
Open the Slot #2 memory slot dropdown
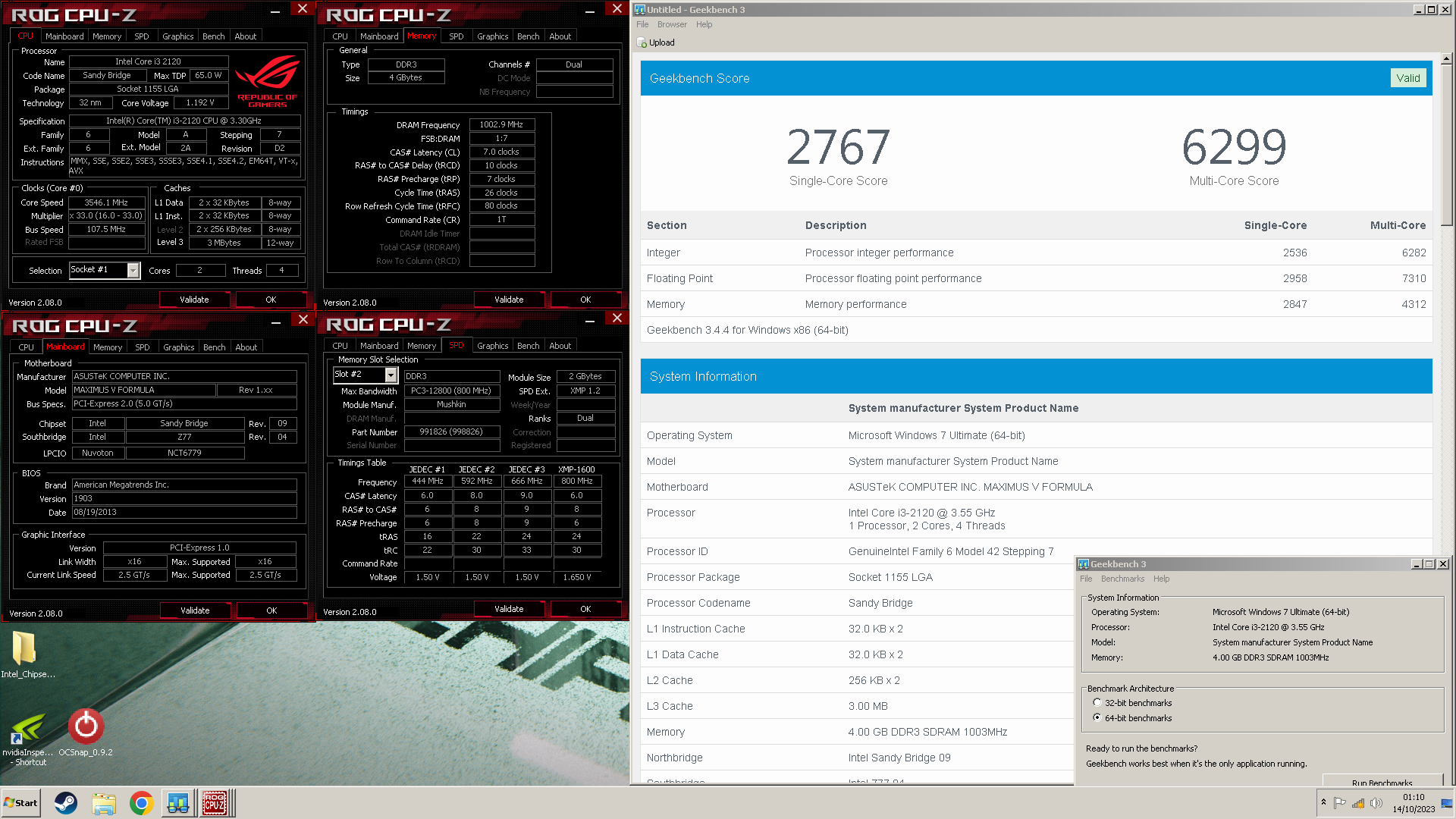click(x=391, y=375)
